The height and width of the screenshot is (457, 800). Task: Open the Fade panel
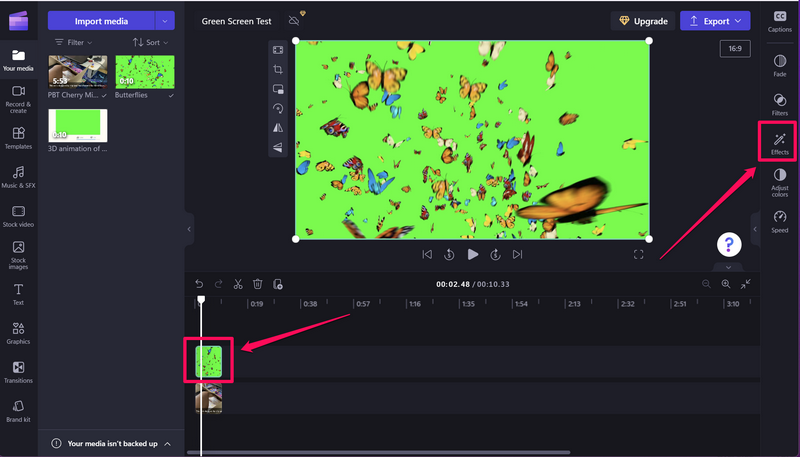click(x=779, y=65)
